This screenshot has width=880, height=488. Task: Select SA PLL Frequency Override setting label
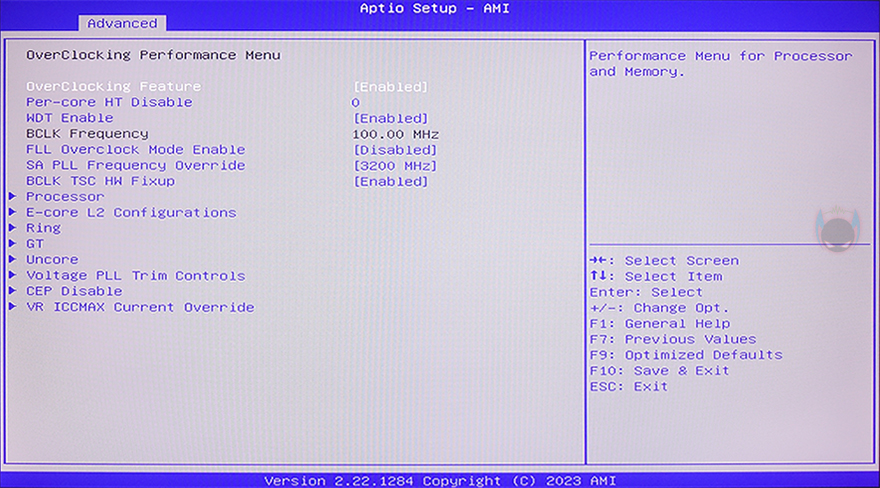(x=136, y=165)
